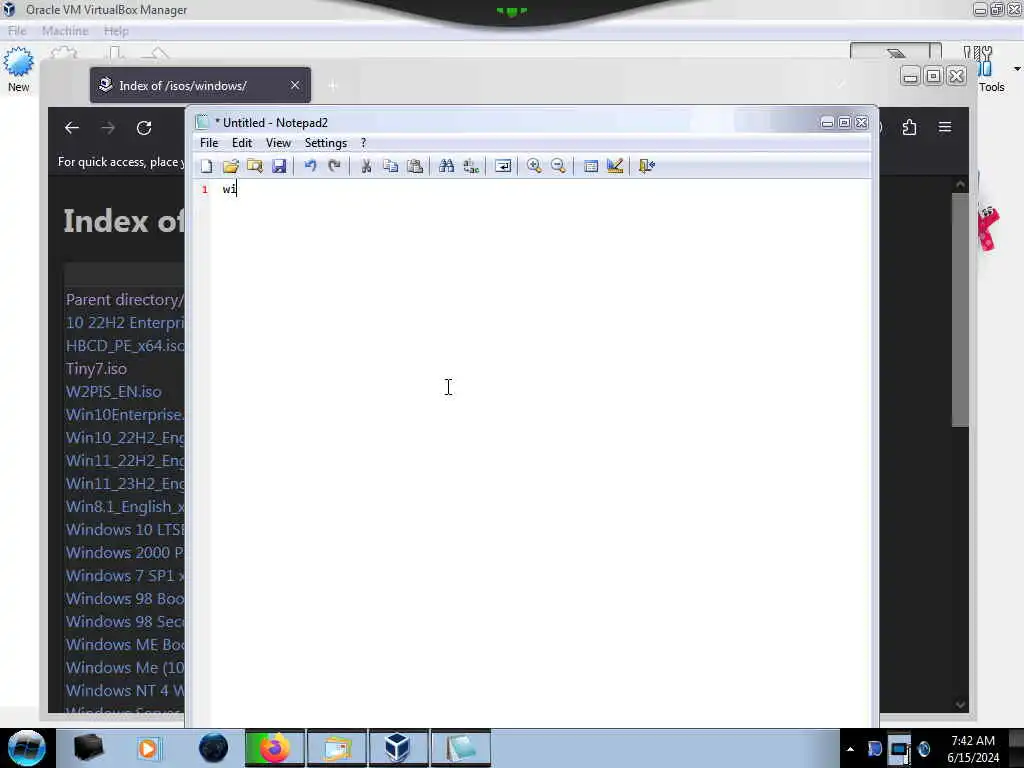Open the customize schemes icon

(615, 166)
